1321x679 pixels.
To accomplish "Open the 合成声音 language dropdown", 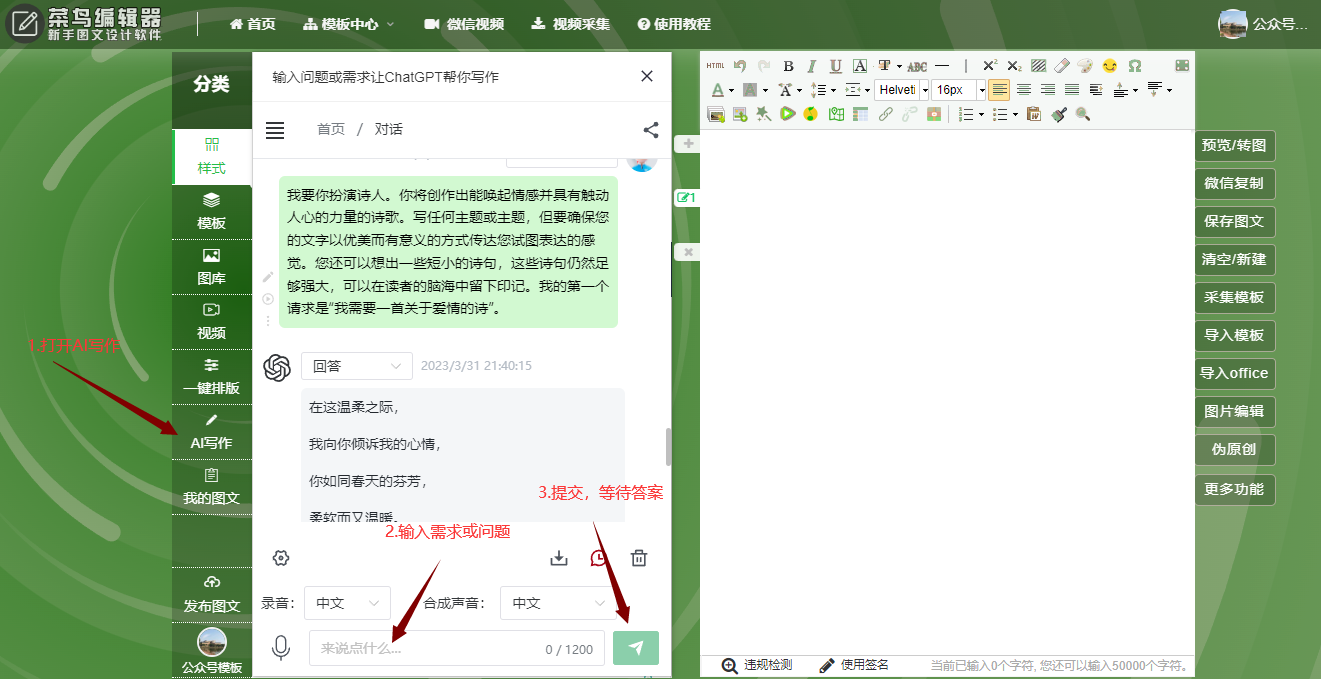I will point(560,603).
